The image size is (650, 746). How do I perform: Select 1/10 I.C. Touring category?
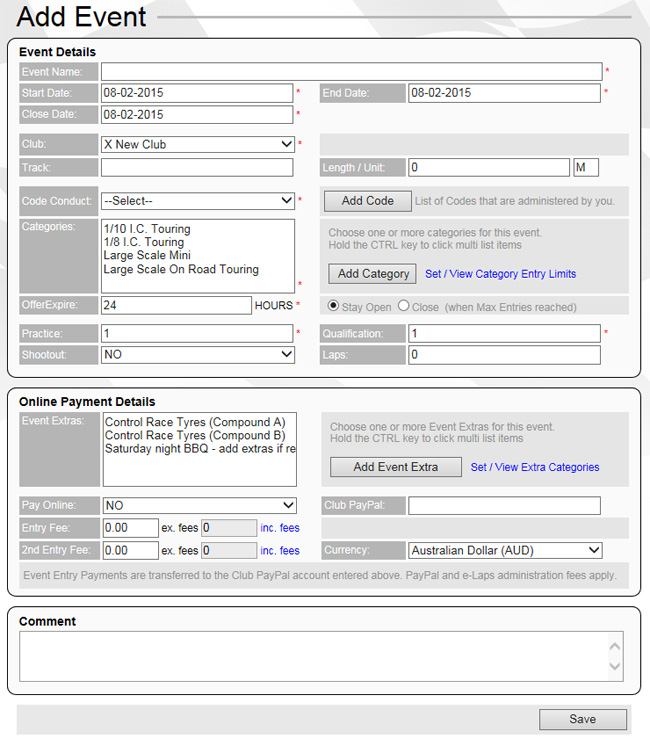(147, 229)
